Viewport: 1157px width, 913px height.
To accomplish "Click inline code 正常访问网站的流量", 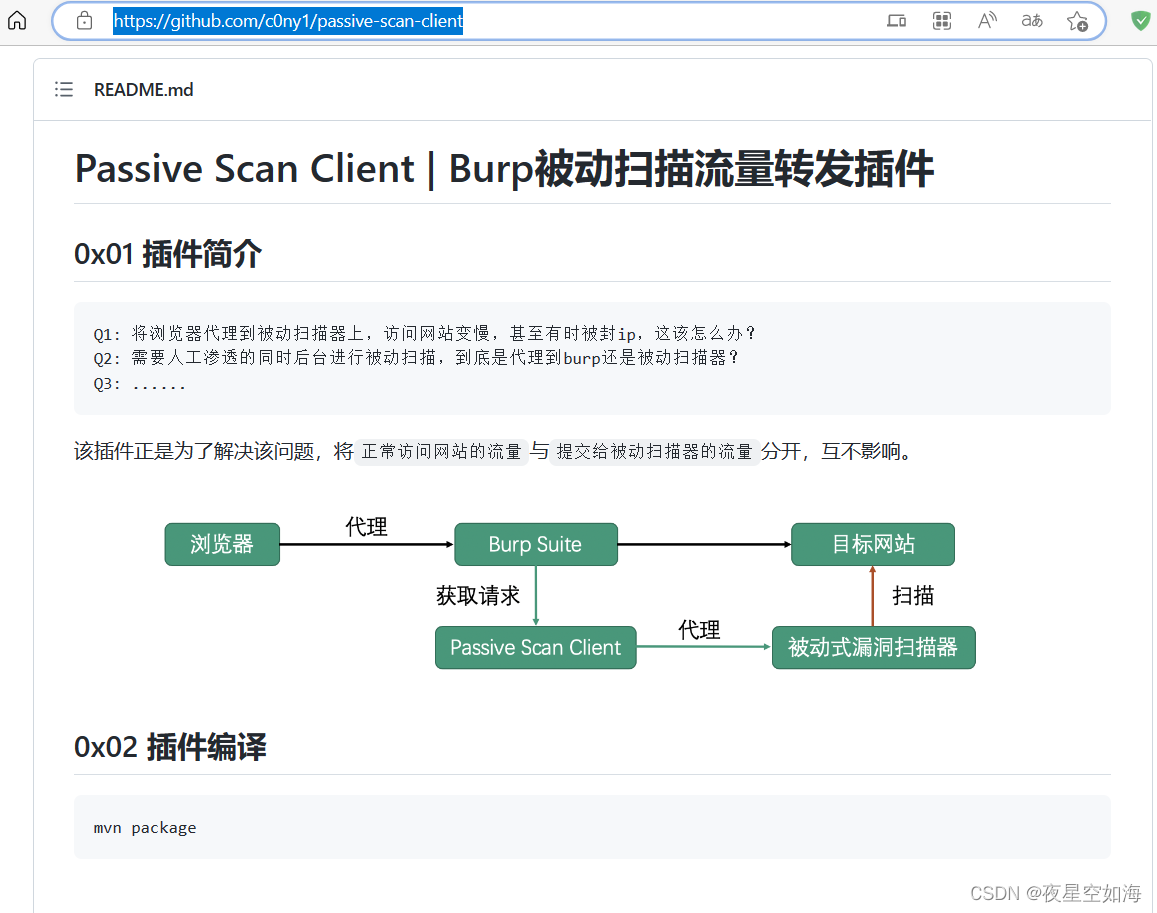I will pos(441,451).
